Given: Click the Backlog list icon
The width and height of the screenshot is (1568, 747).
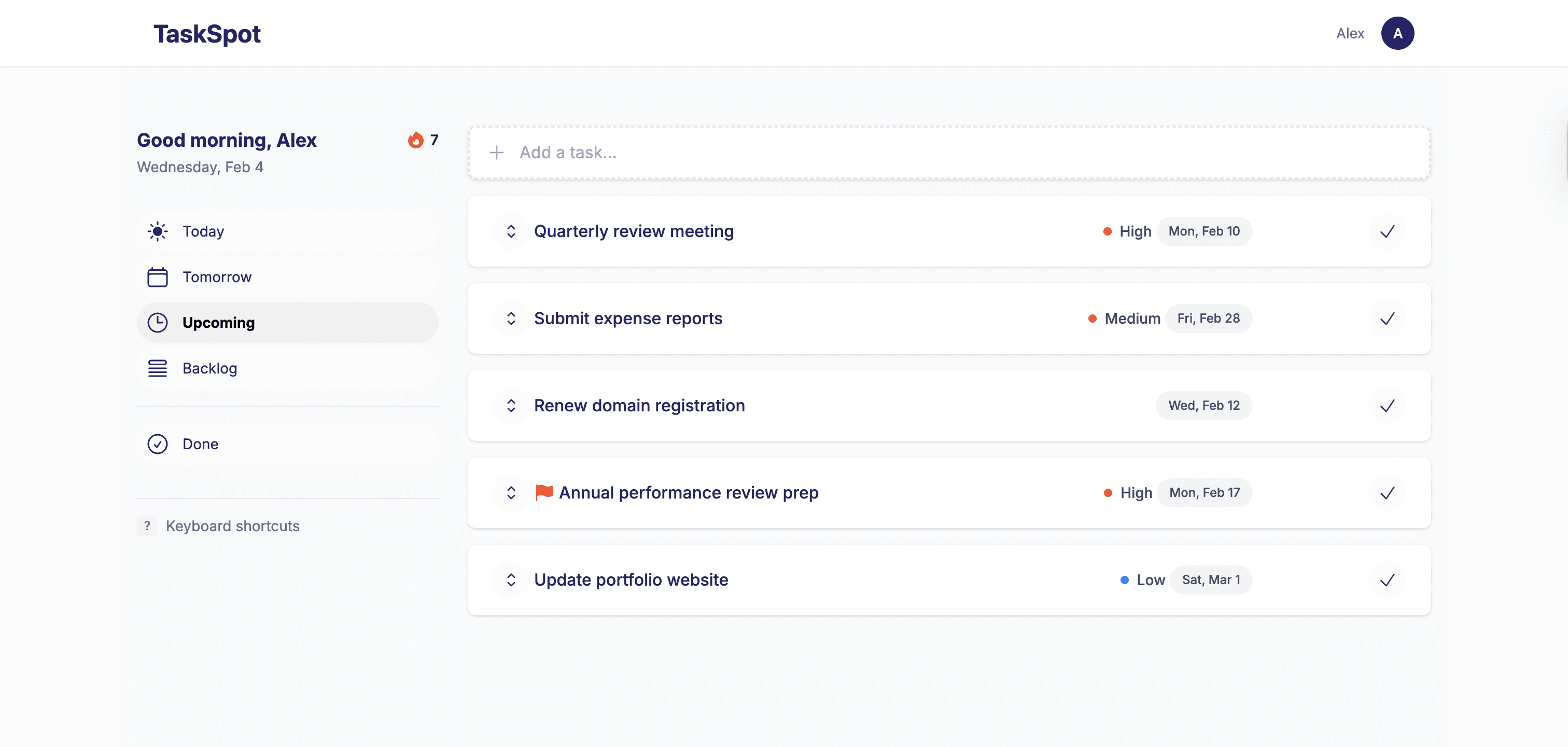Looking at the screenshot, I should pos(158,368).
